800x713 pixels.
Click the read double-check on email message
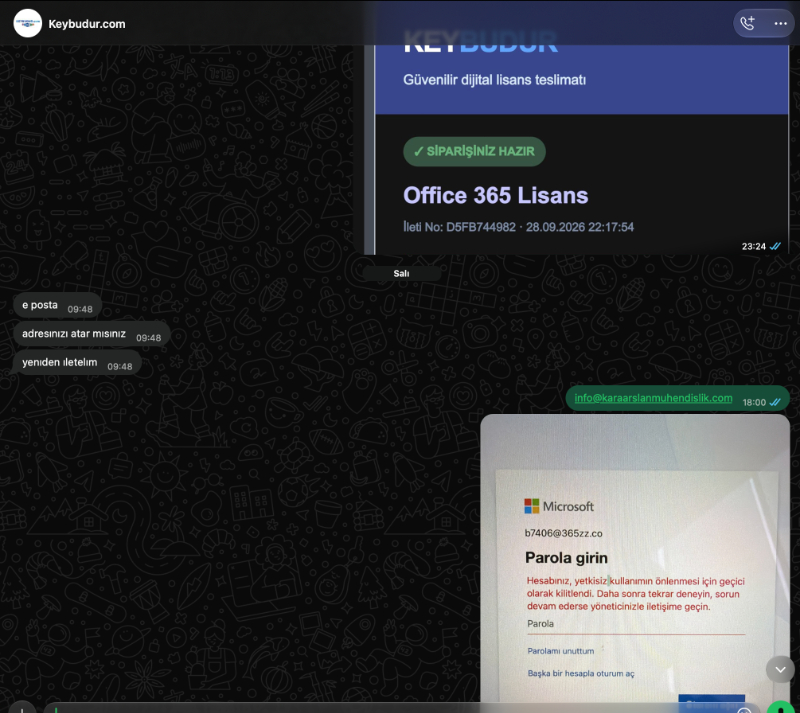click(775, 402)
